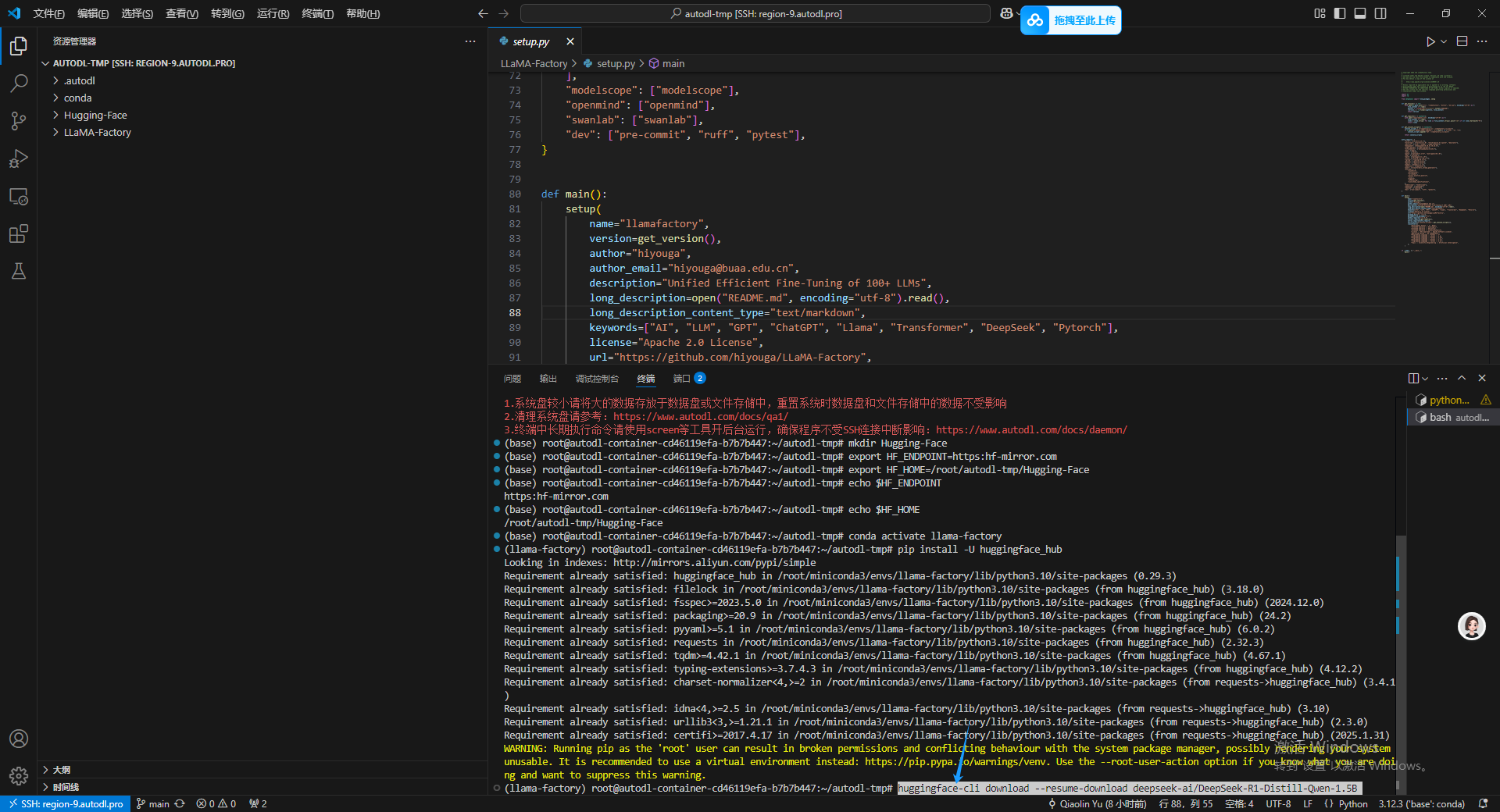Open Copilot dropdown chevron in title bar

click(1018, 13)
